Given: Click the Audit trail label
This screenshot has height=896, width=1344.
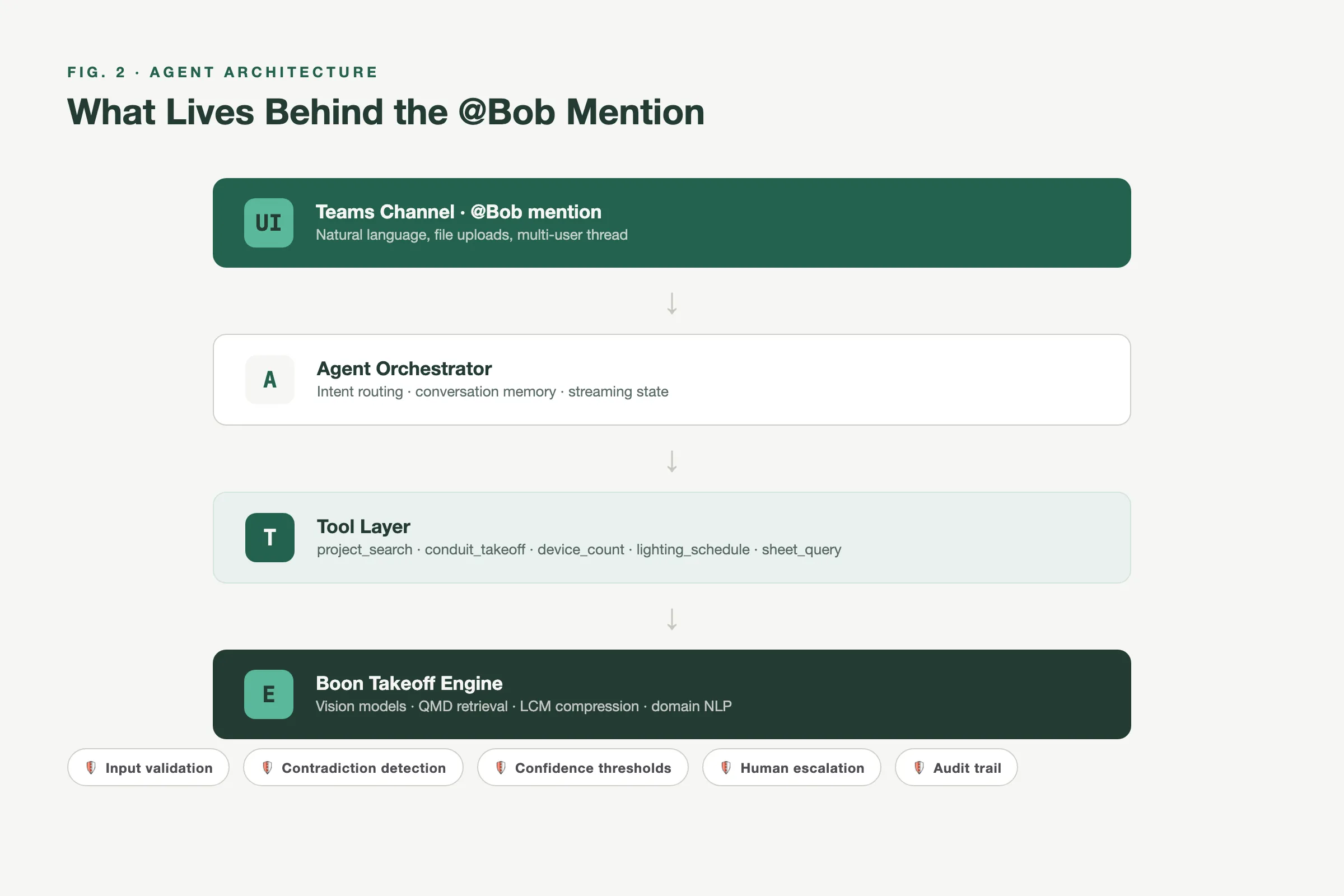Looking at the screenshot, I should (967, 768).
